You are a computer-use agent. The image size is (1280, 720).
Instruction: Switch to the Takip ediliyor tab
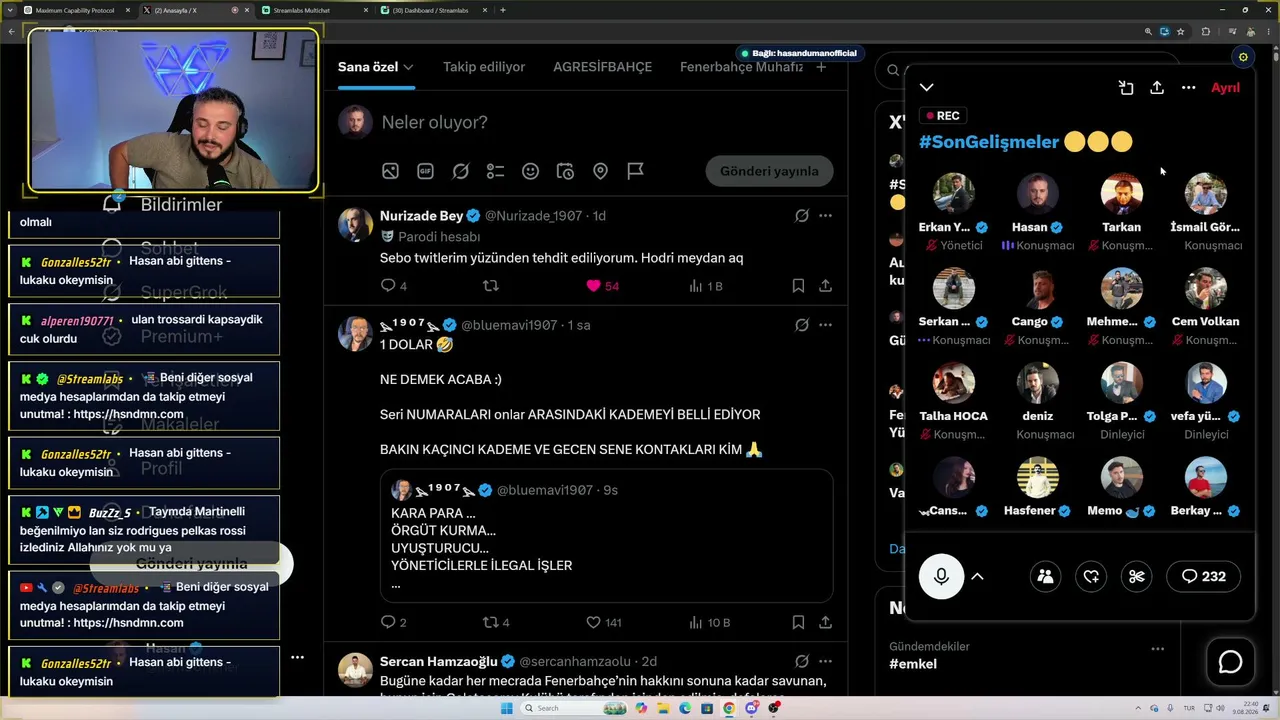tap(484, 67)
